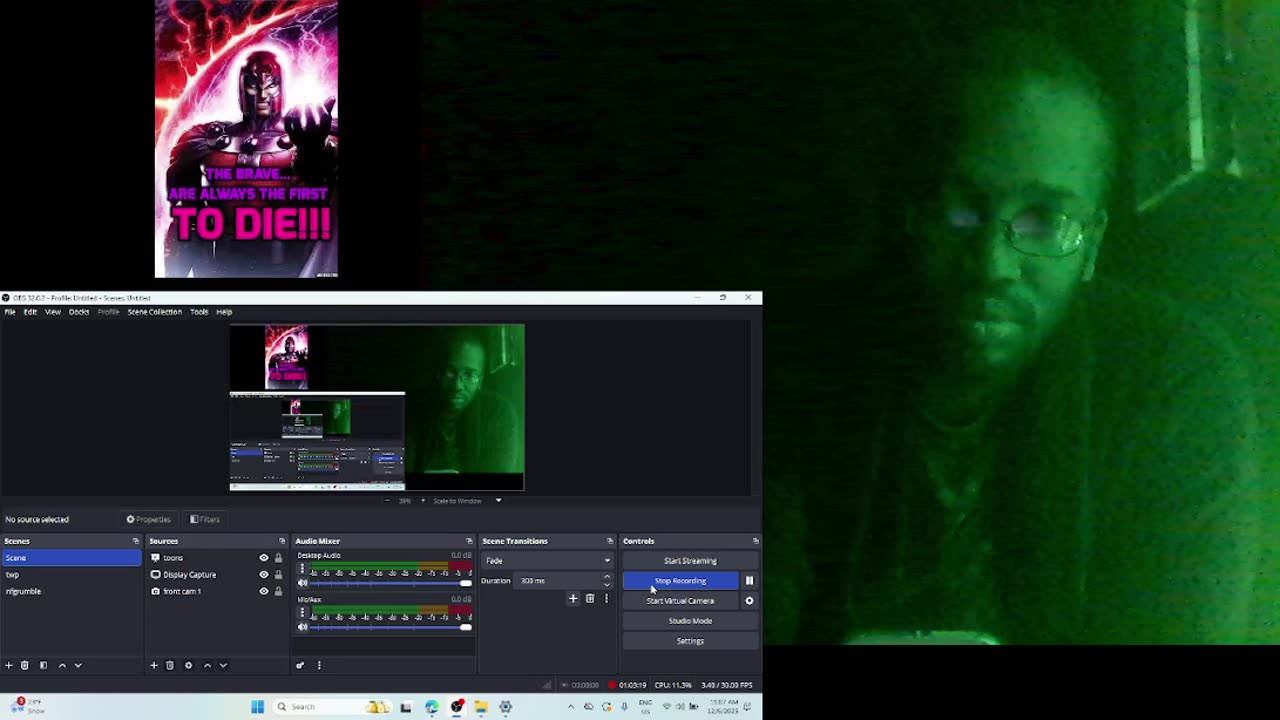This screenshot has width=1280, height=720.
Task: Open the Tools menu
Action: pos(199,312)
